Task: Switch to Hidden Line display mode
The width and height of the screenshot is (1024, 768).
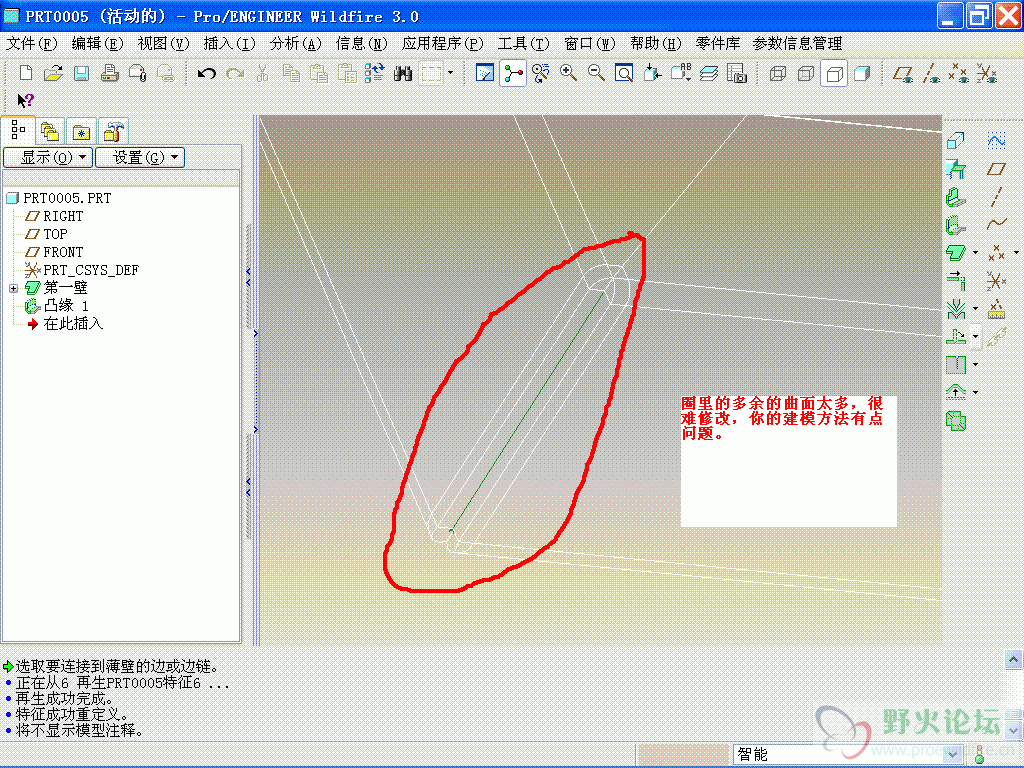Action: click(805, 73)
